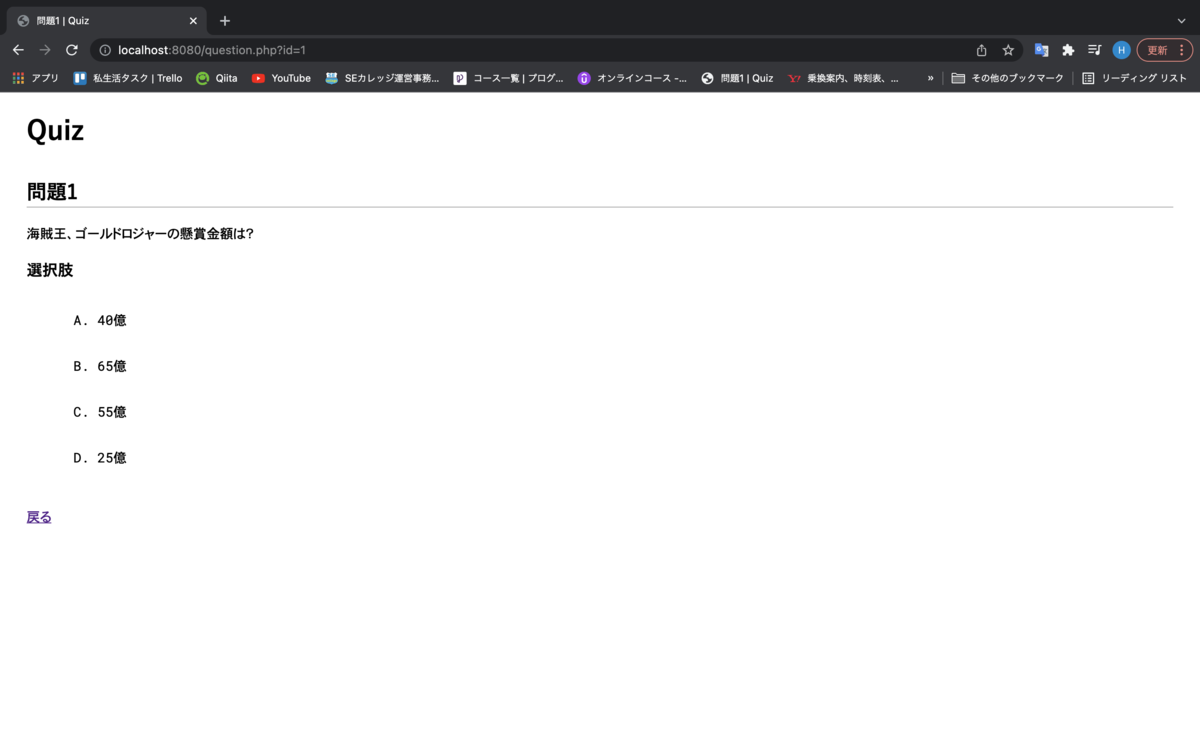Choose answer D. 25億
The image size is (1200, 750).
point(100,458)
